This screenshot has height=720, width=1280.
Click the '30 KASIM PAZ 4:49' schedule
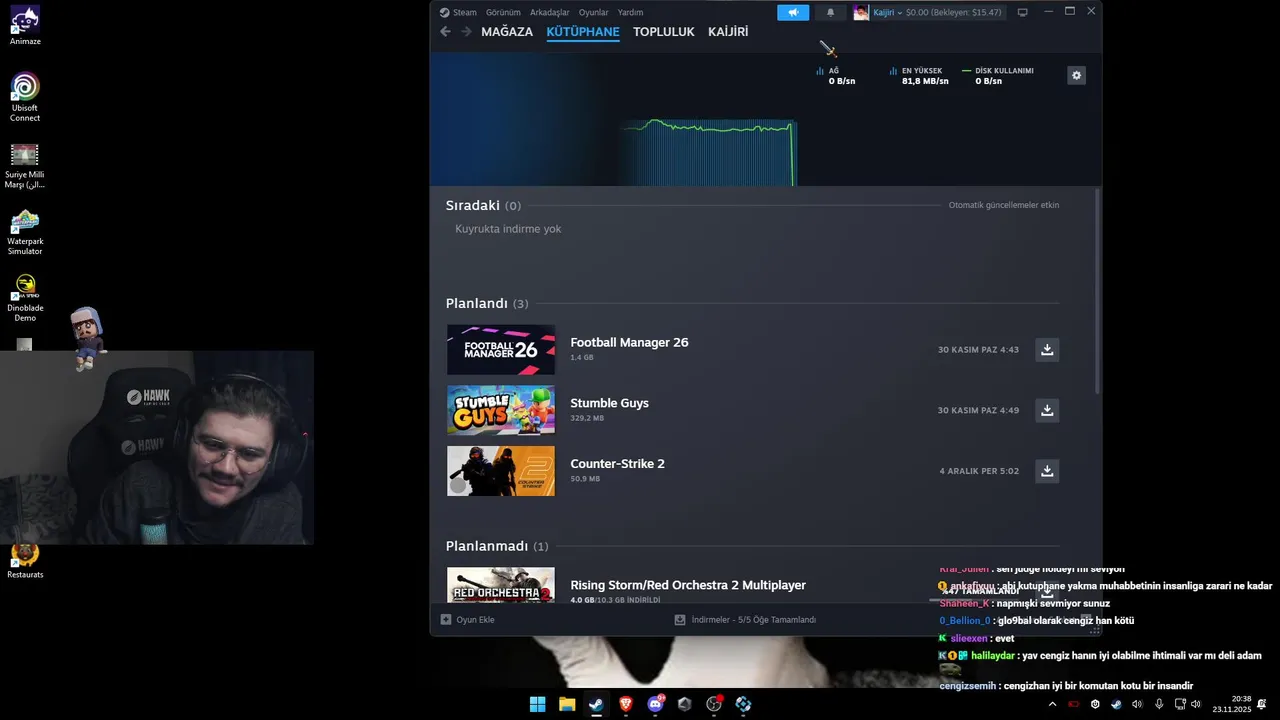[978, 410]
